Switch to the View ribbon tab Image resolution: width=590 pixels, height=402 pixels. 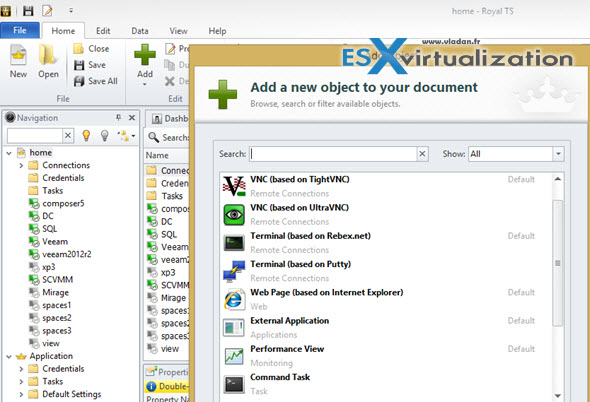click(x=178, y=31)
